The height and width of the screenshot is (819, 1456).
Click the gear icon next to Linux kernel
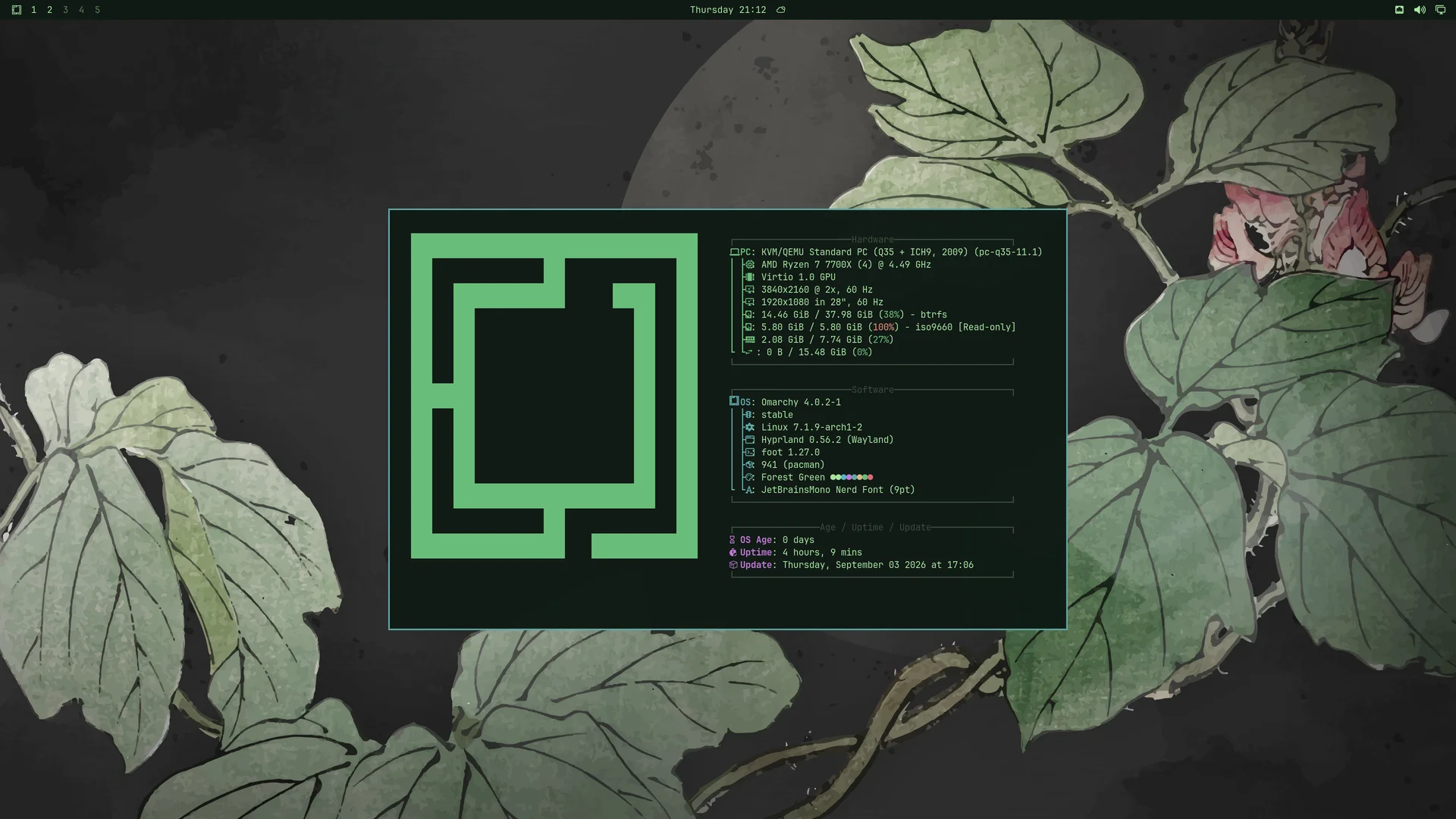coord(750,428)
